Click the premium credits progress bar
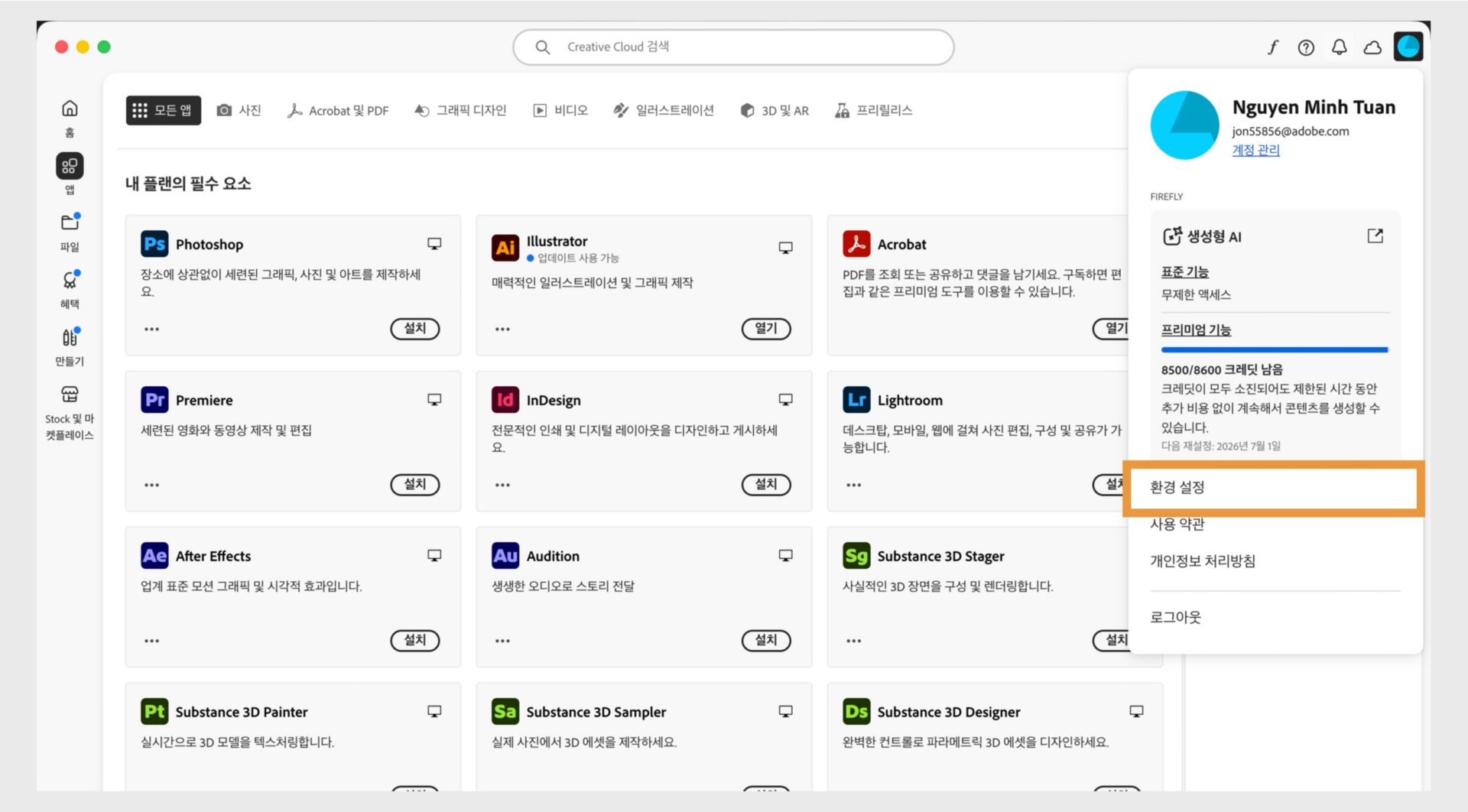The width and height of the screenshot is (1468, 812). [x=1275, y=350]
